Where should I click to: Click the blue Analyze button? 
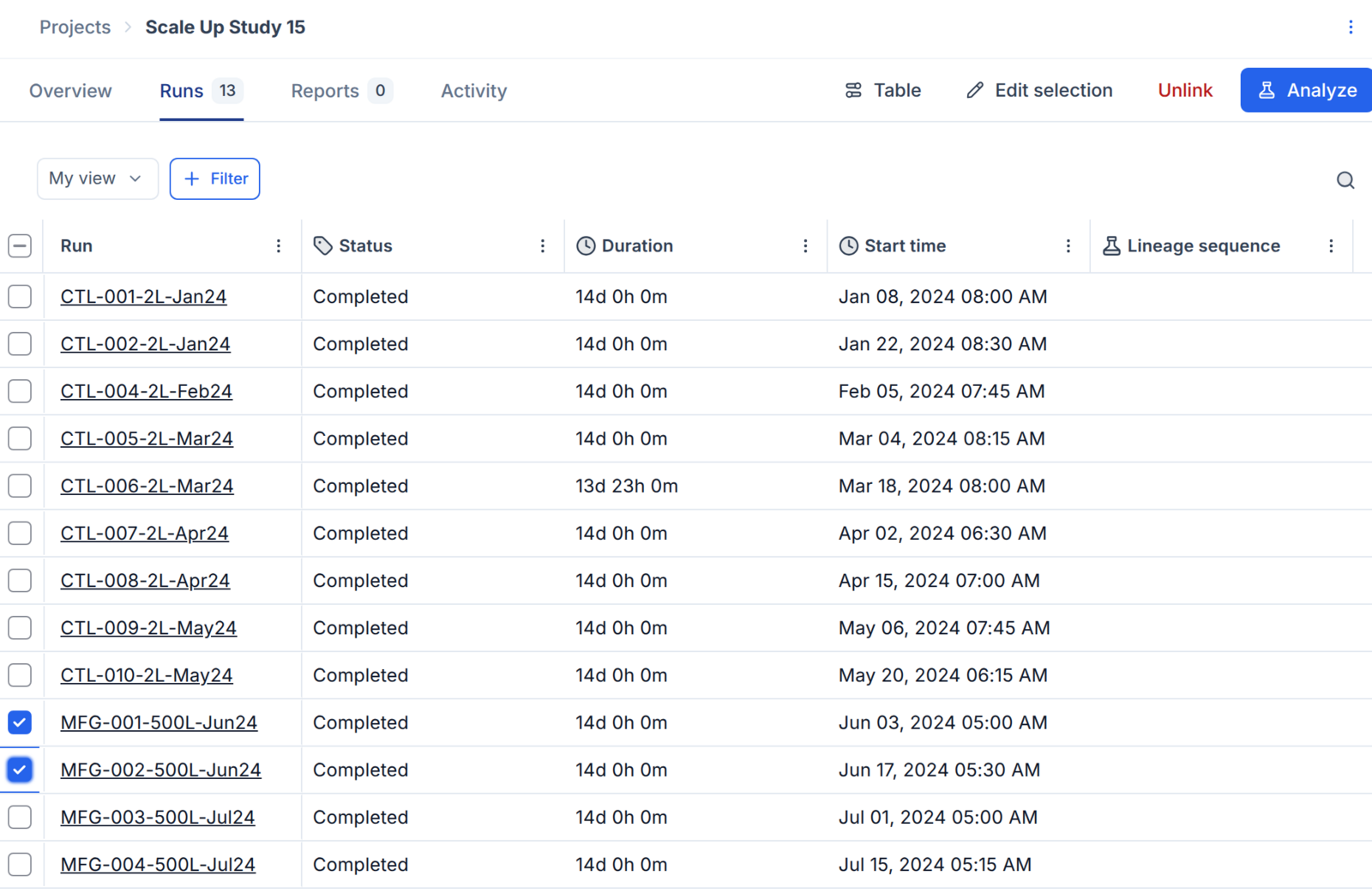pos(1306,90)
